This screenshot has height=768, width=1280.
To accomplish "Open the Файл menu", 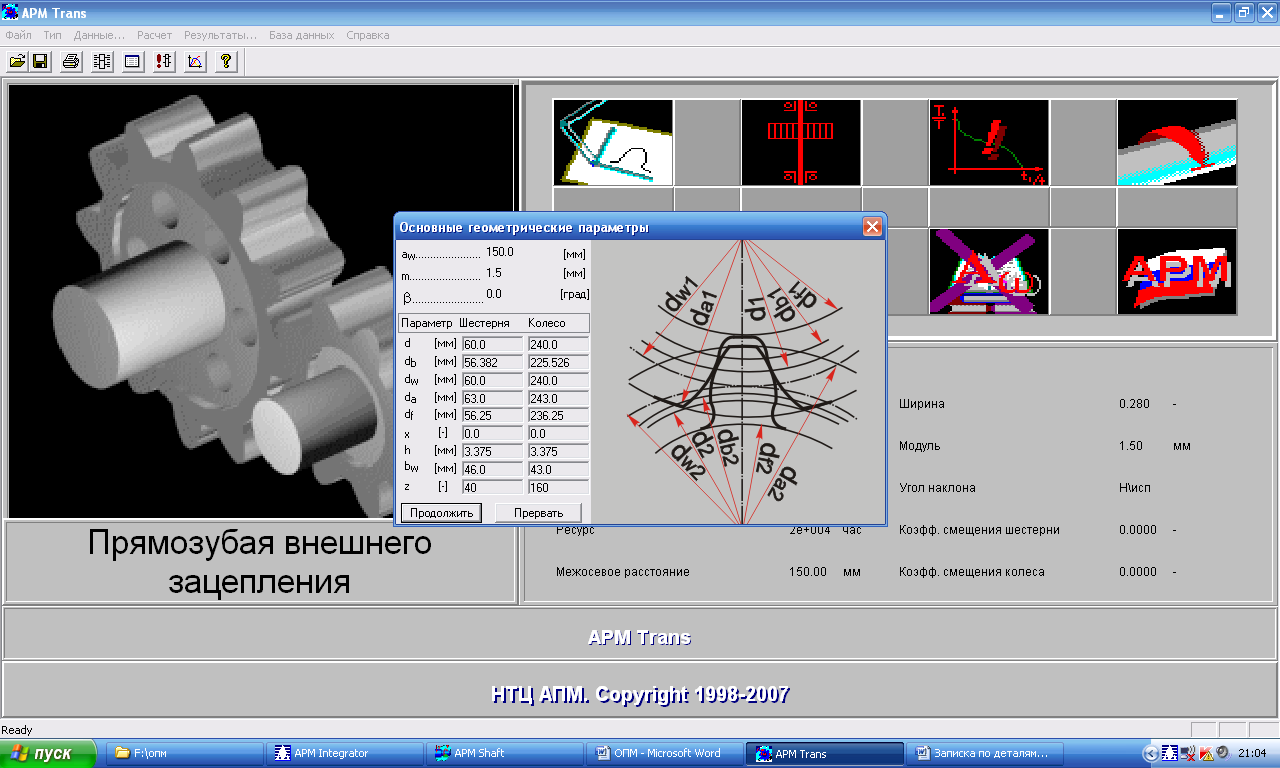I will coord(18,35).
